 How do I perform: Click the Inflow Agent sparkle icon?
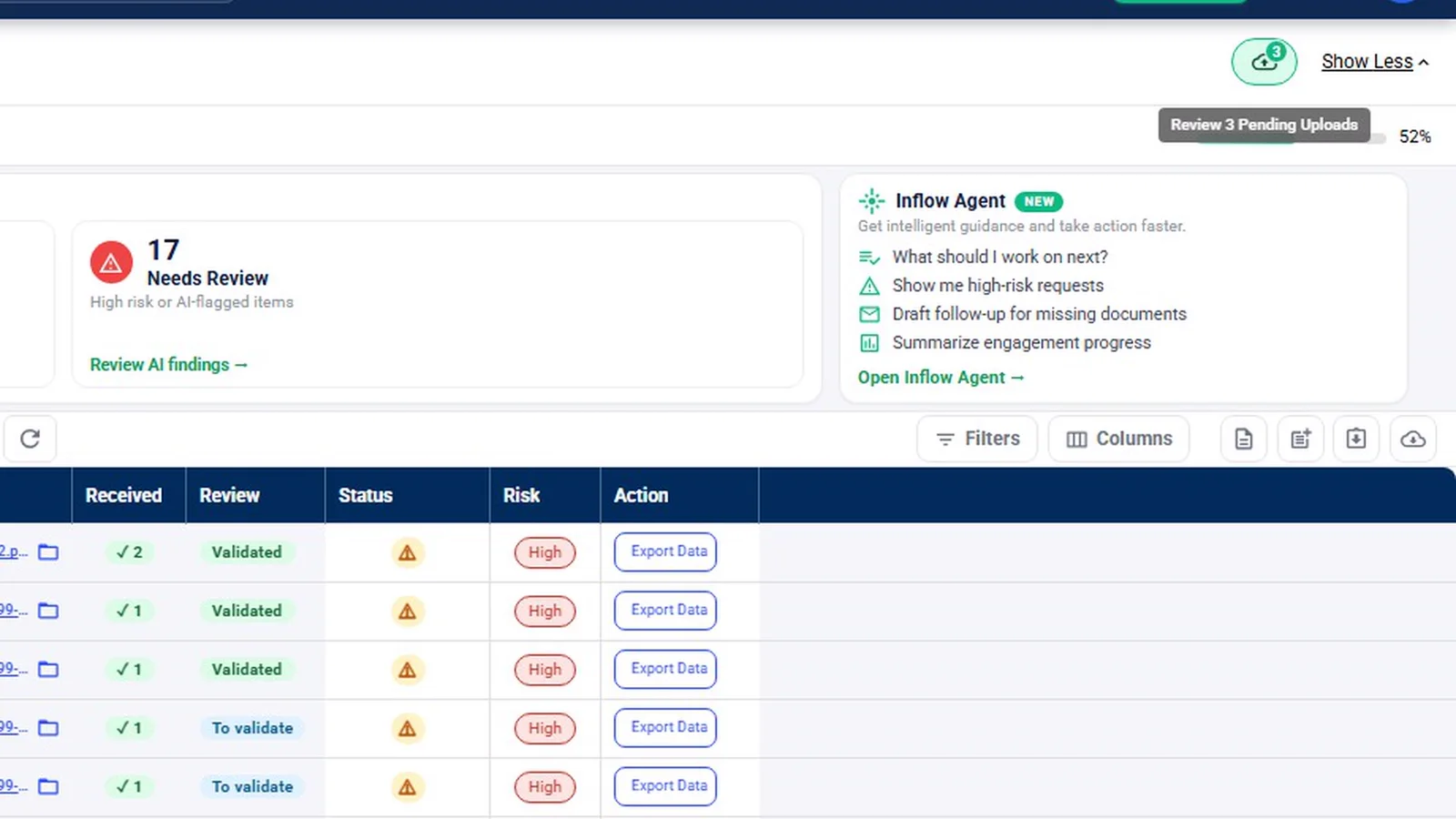coord(872,201)
